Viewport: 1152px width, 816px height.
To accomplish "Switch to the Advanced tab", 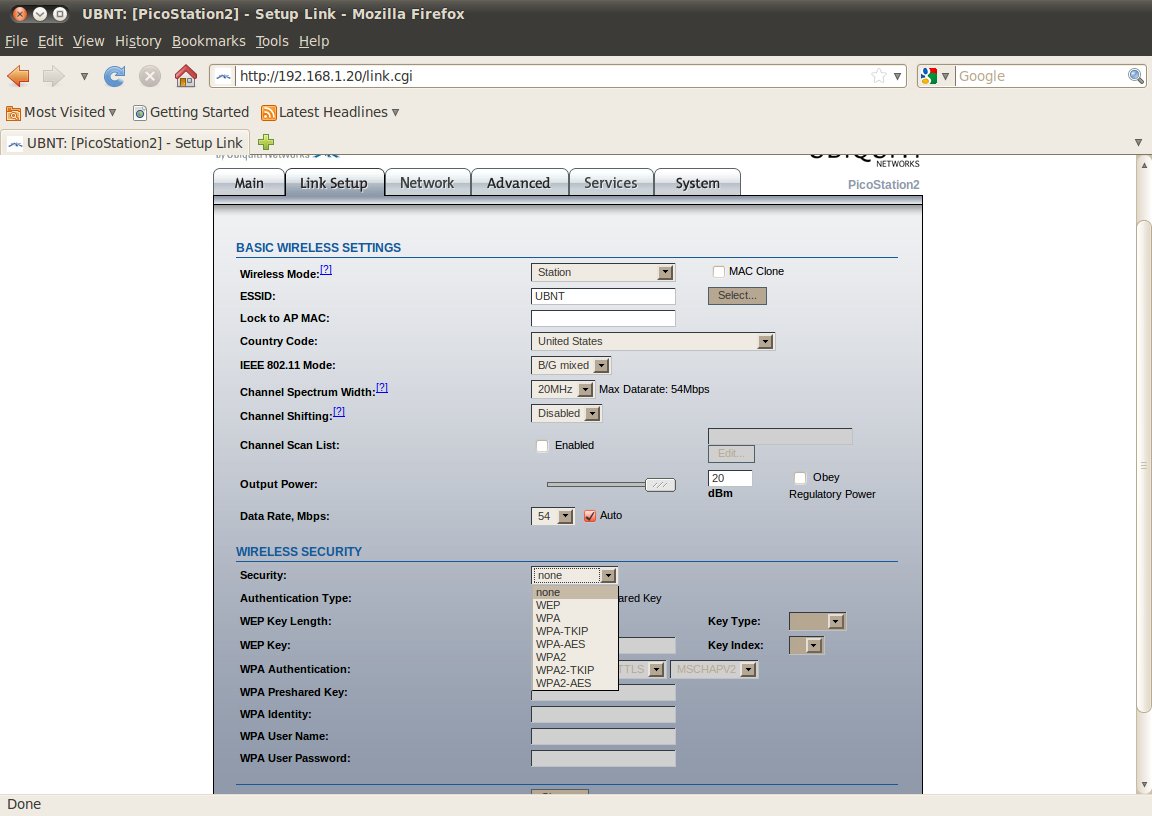I will pyautogui.click(x=519, y=183).
